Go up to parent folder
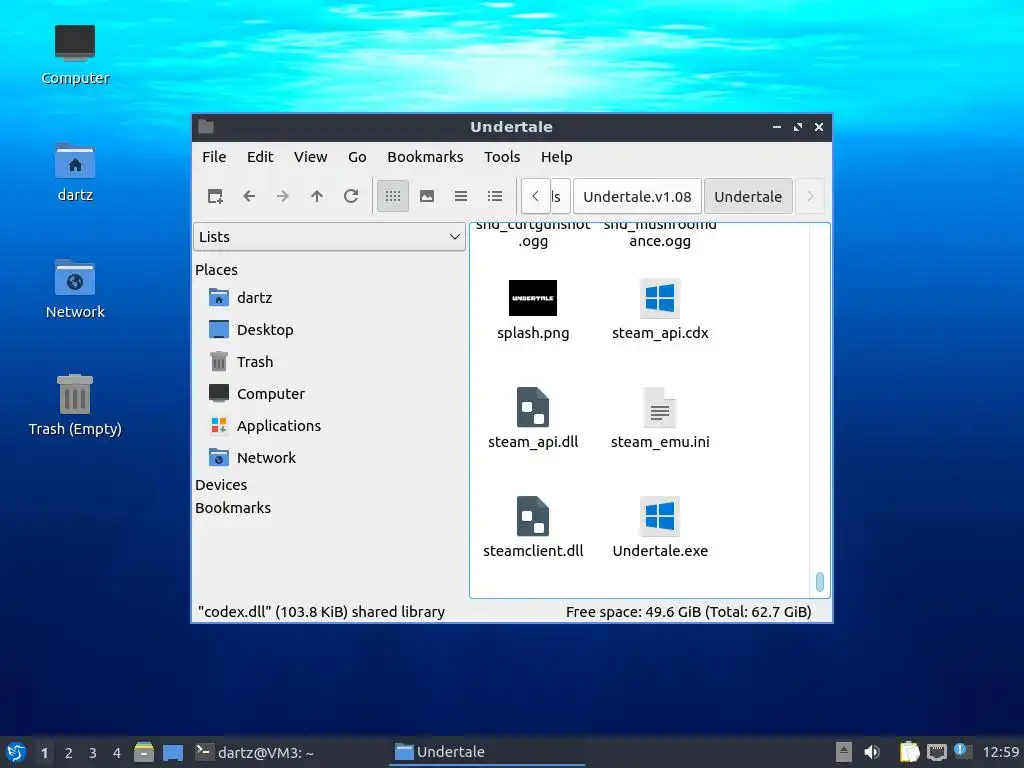 pos(317,196)
